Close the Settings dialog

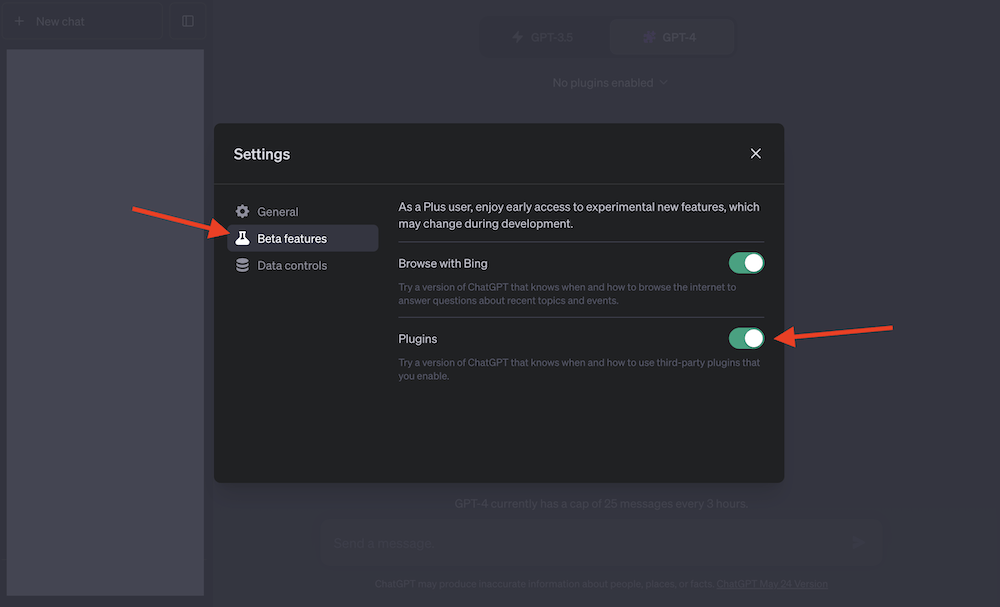tap(755, 154)
